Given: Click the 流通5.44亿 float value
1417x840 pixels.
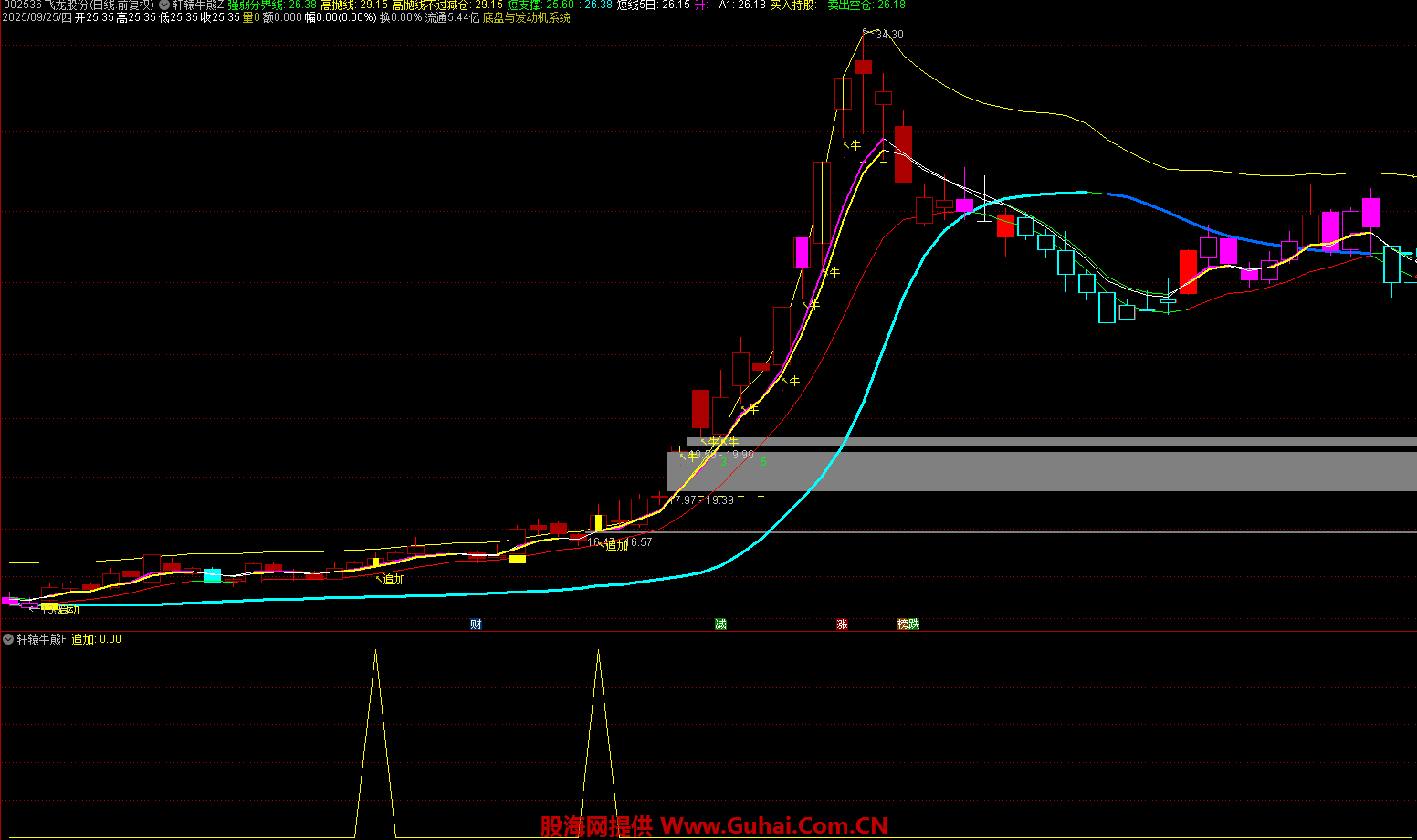Looking at the screenshot, I should [452, 17].
